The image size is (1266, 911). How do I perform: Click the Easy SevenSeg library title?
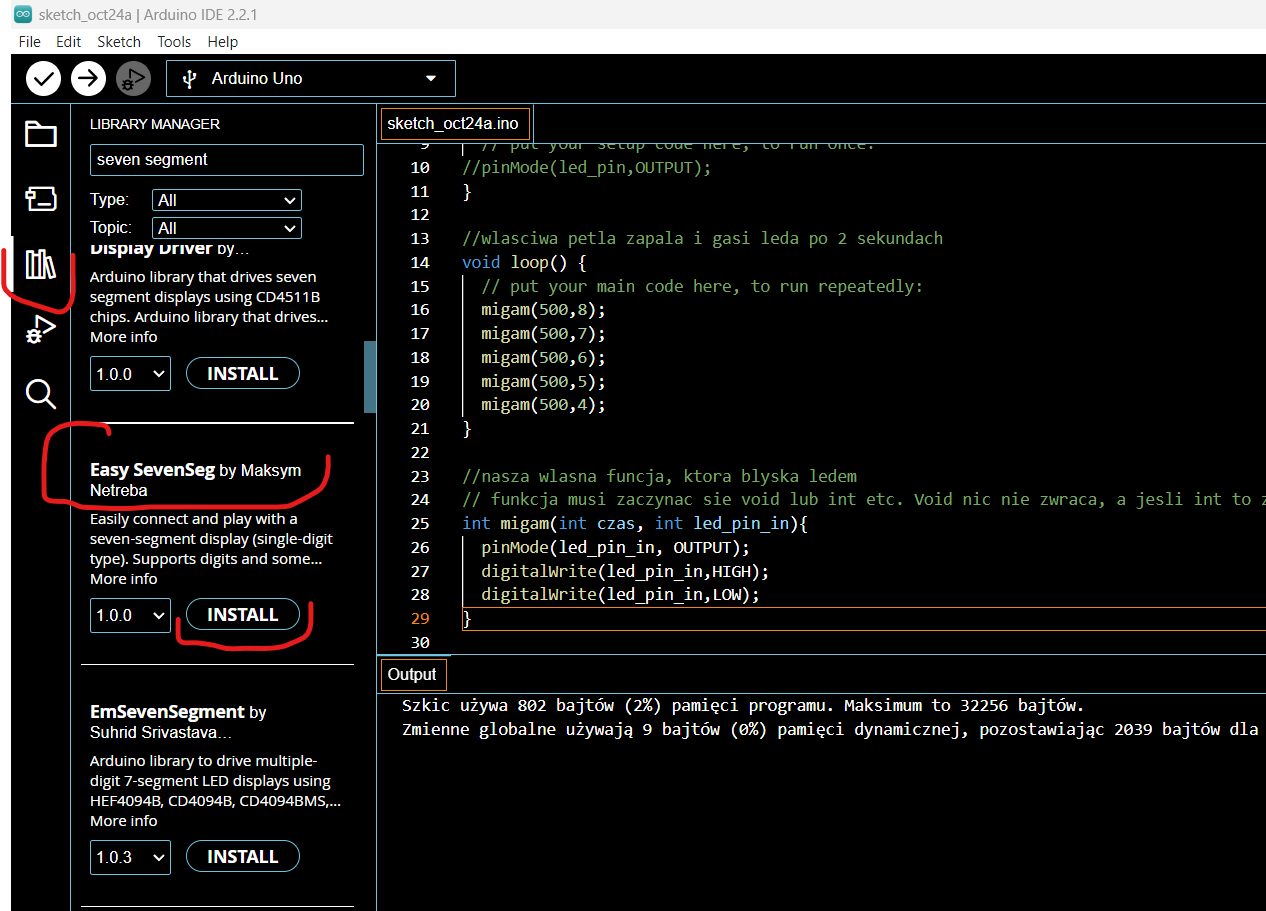153,470
